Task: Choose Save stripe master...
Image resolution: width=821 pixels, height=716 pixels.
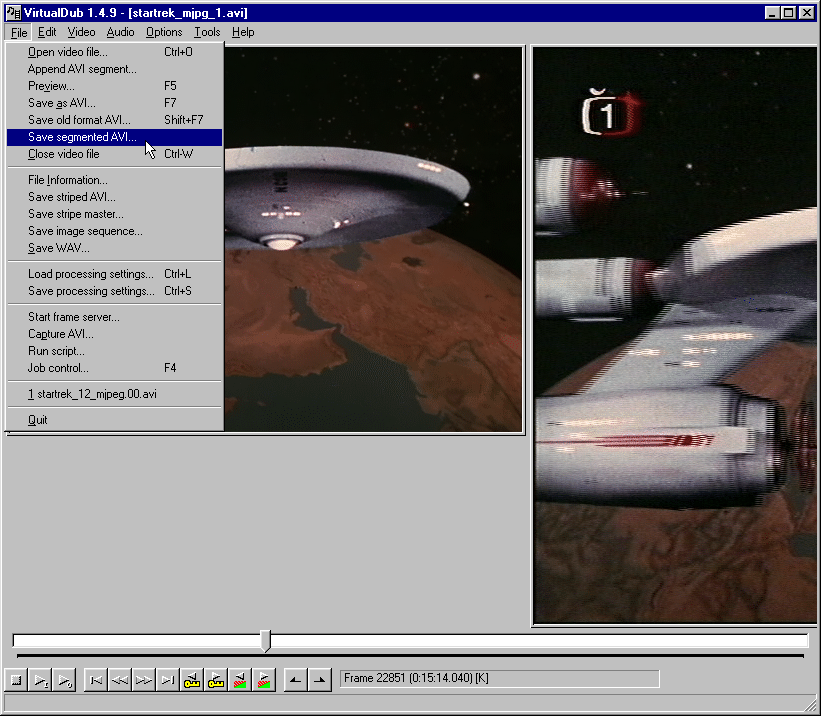Action: (x=115, y=214)
